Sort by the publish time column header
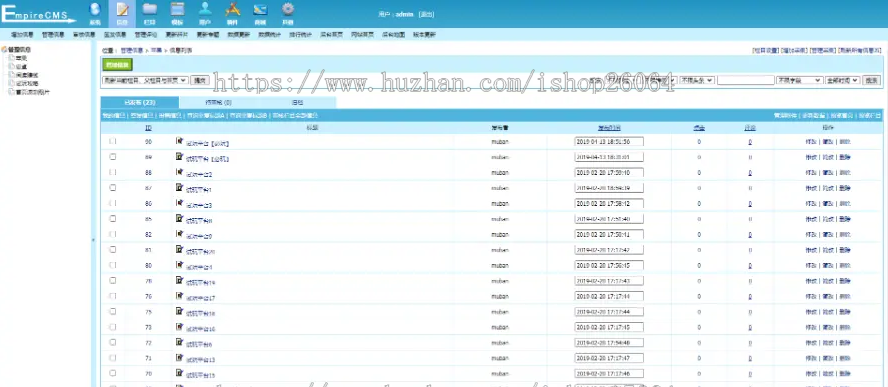Screen dimensions: 888x387 click(609, 128)
